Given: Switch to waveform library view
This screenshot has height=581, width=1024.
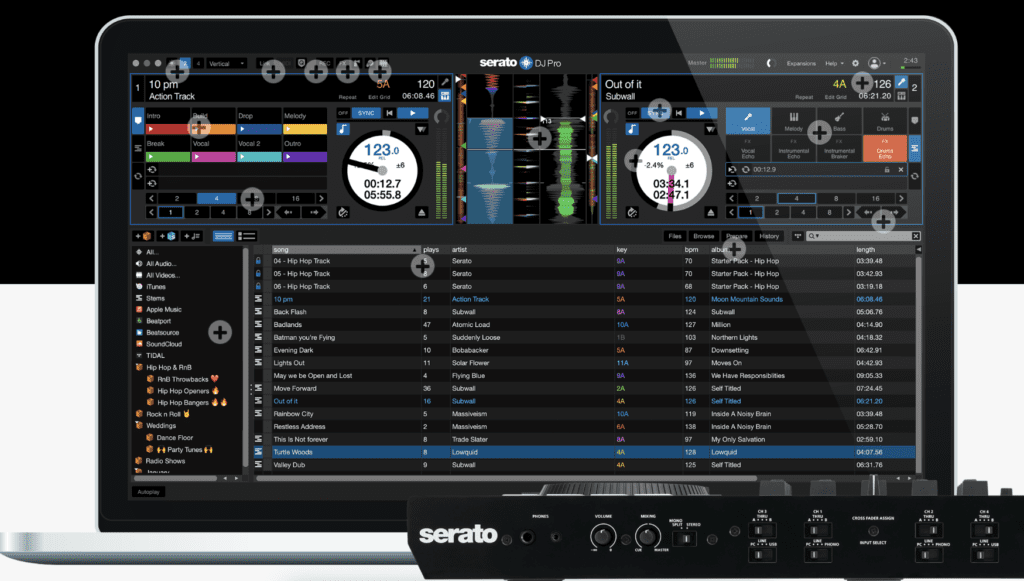Looking at the screenshot, I should 223,236.
